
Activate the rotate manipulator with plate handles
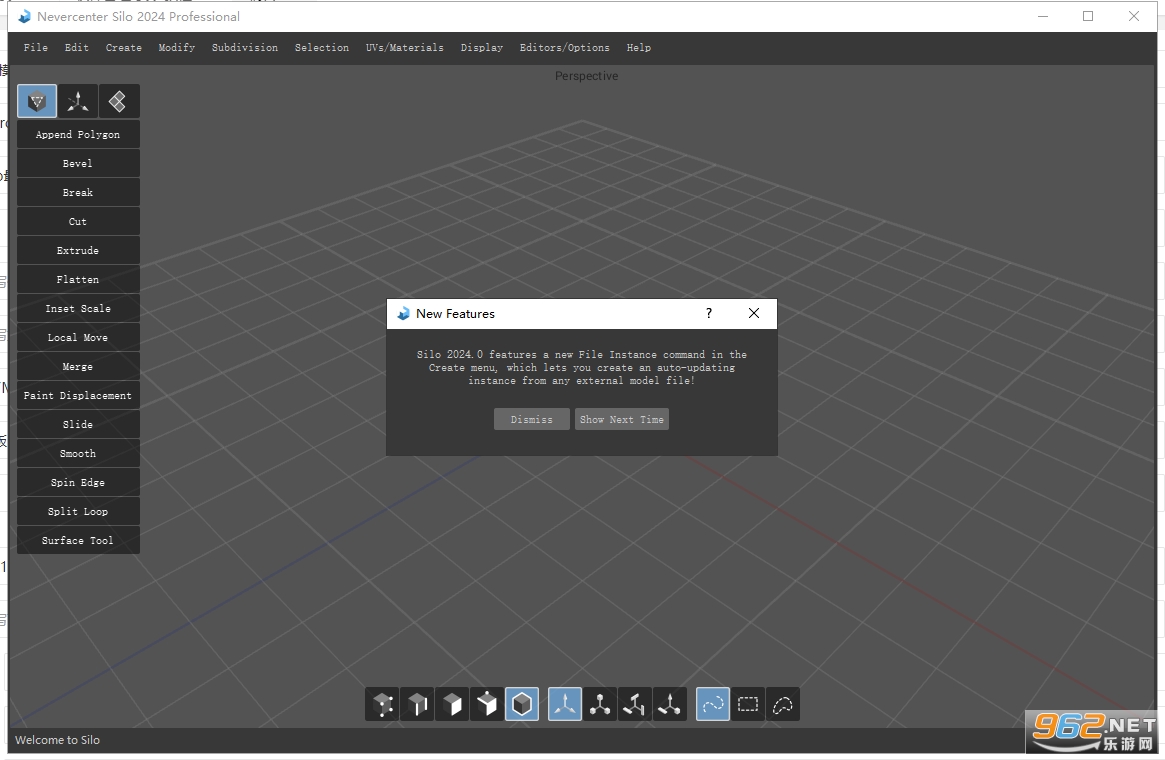coord(634,704)
